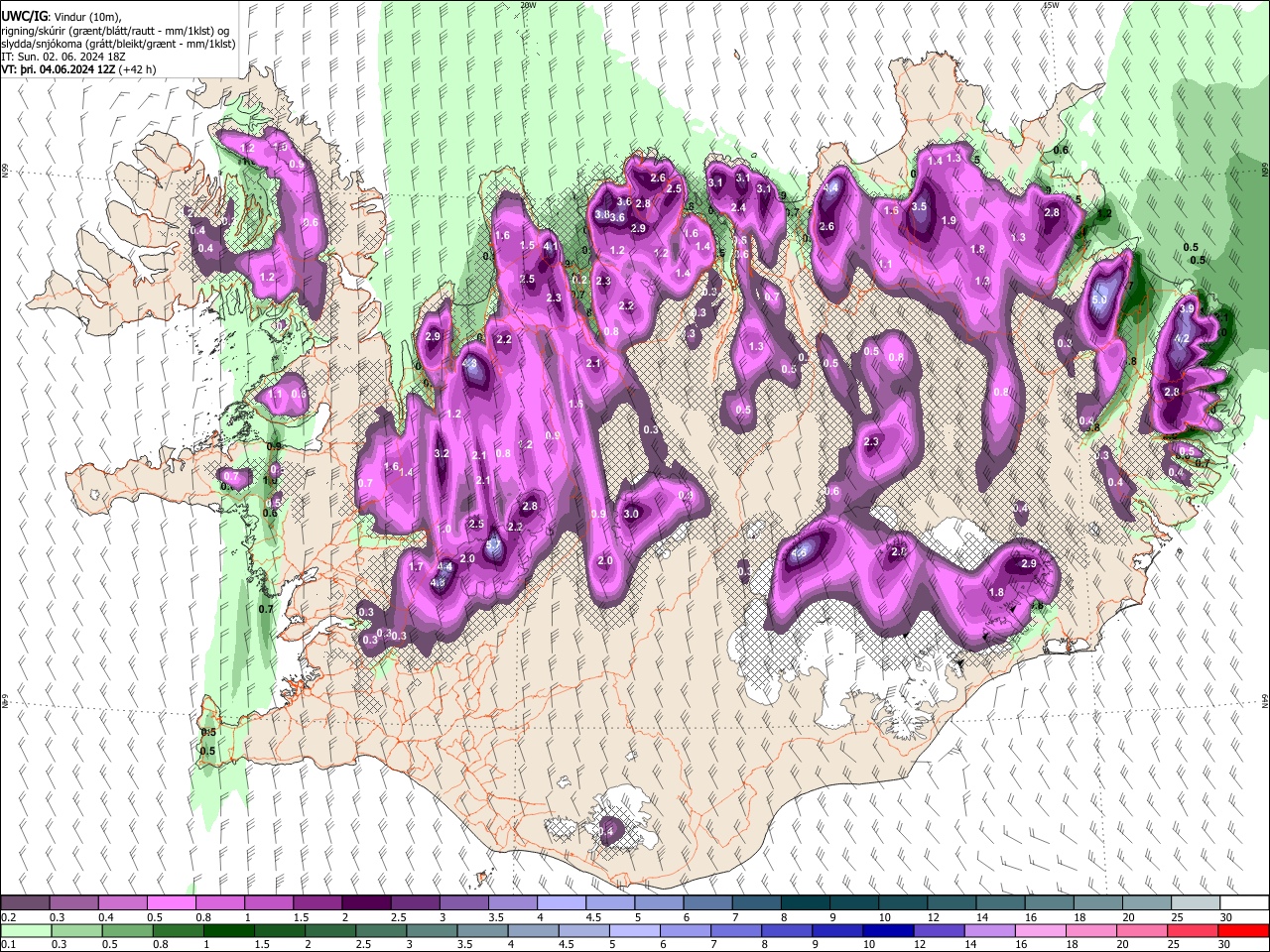Click the 6 steel-blue swatch on the snow scale
Viewport: 1270px width, 952px height.
tap(707, 903)
